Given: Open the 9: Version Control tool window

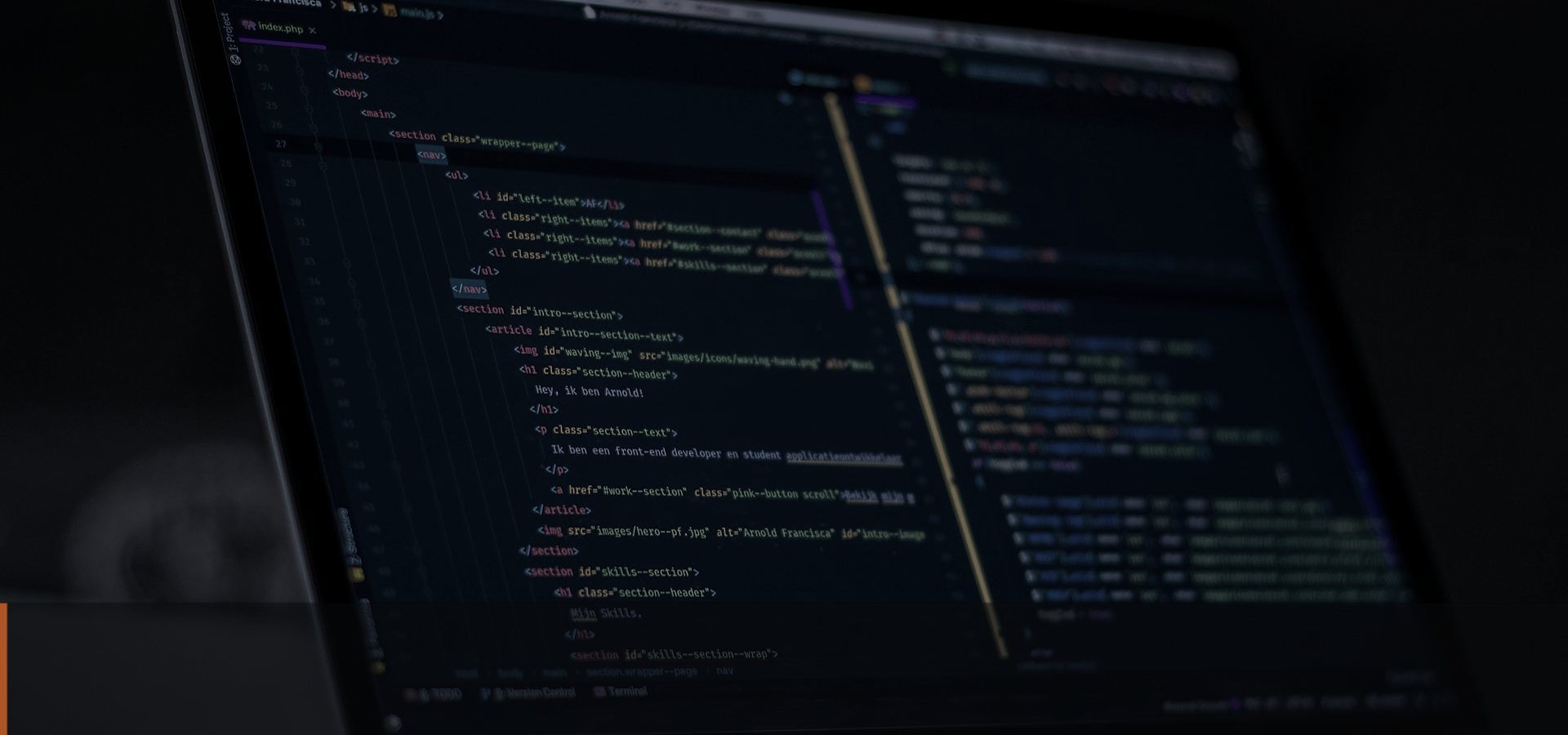Looking at the screenshot, I should (529, 693).
